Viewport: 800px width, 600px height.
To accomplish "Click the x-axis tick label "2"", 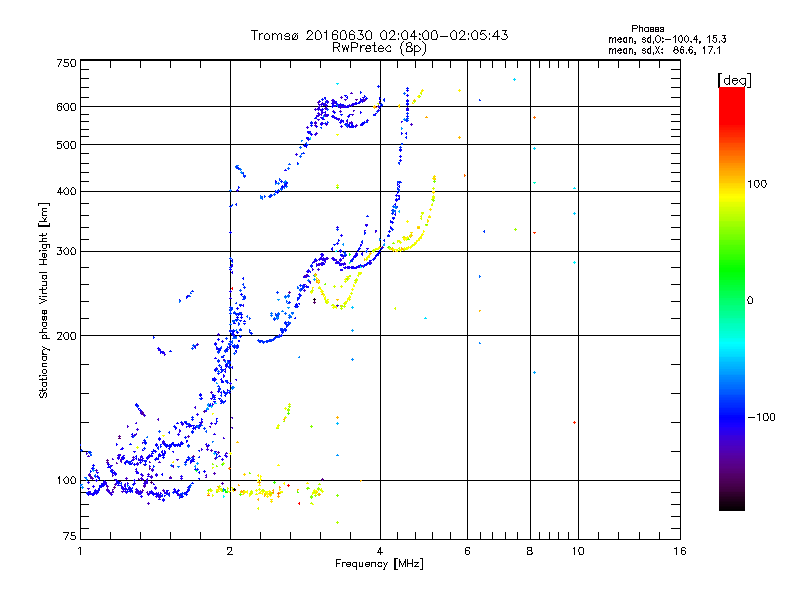I will (230, 551).
